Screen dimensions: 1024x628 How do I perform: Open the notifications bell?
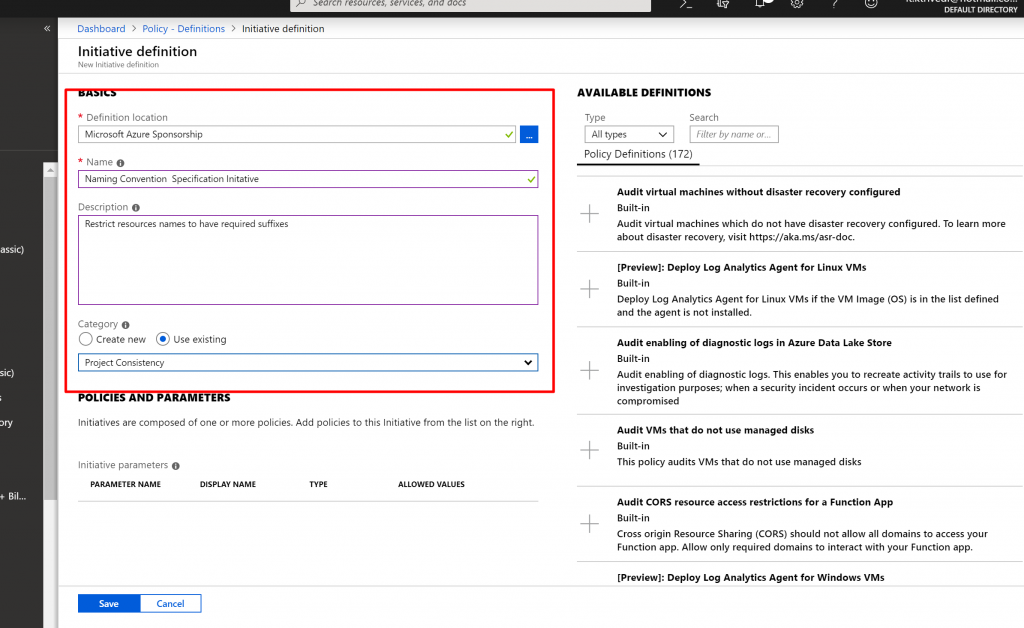coord(760,4)
